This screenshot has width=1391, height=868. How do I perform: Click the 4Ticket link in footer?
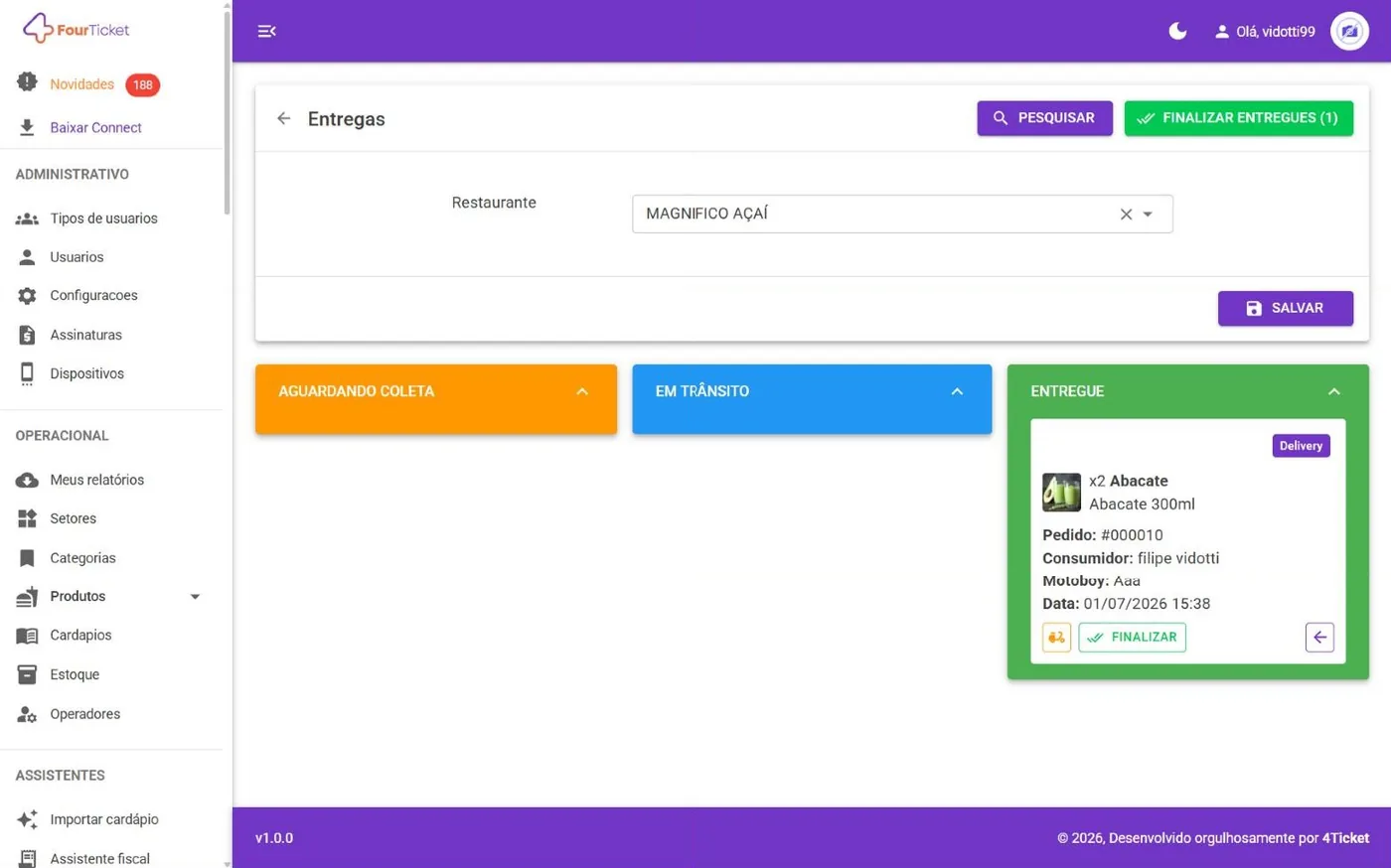coord(1345,838)
